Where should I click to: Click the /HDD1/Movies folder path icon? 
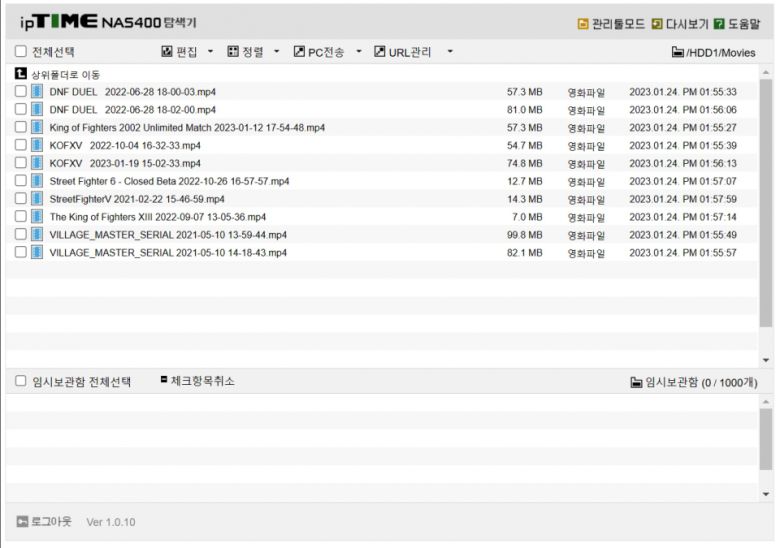click(x=677, y=52)
